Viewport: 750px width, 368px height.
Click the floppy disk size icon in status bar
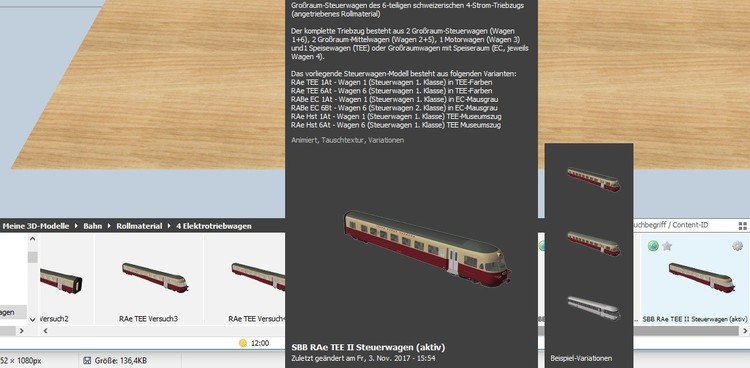[x=87, y=360]
